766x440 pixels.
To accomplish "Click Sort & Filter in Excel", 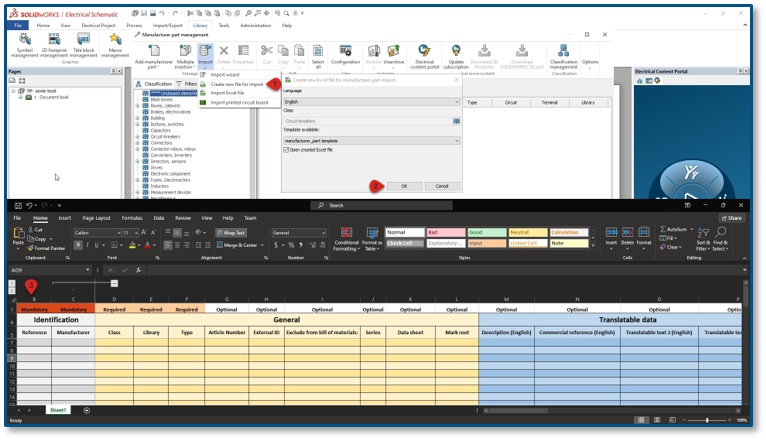I will click(x=703, y=239).
